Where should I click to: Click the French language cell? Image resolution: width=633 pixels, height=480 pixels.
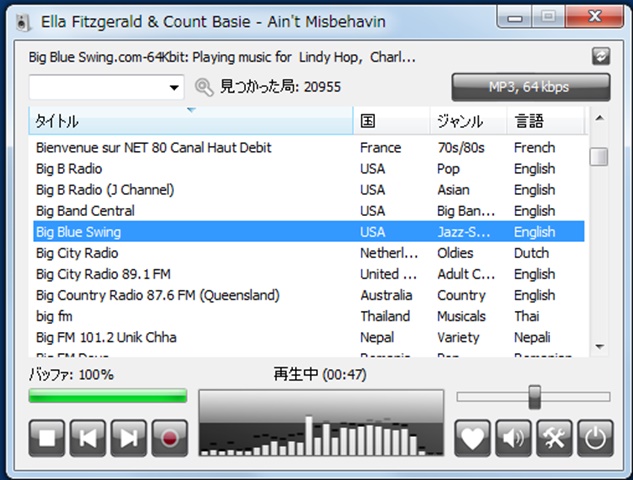tap(534, 148)
